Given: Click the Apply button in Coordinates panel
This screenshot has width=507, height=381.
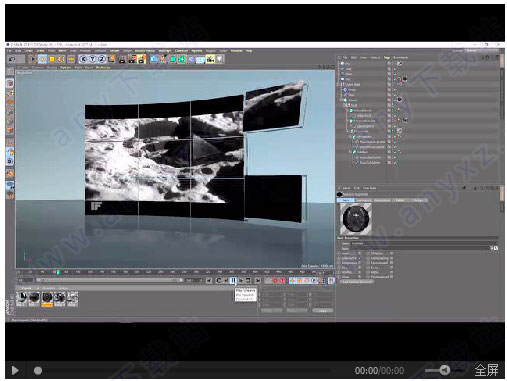Looking at the screenshot, I should tap(322, 311).
